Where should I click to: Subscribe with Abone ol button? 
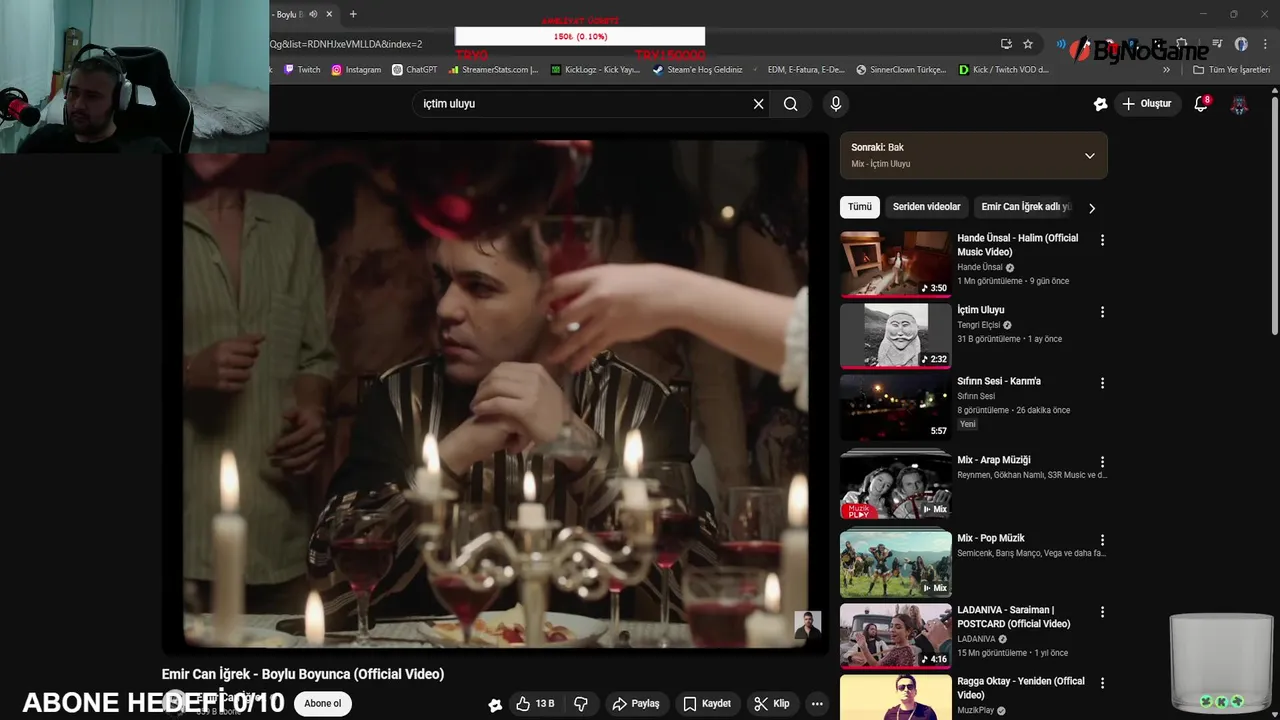point(323,704)
